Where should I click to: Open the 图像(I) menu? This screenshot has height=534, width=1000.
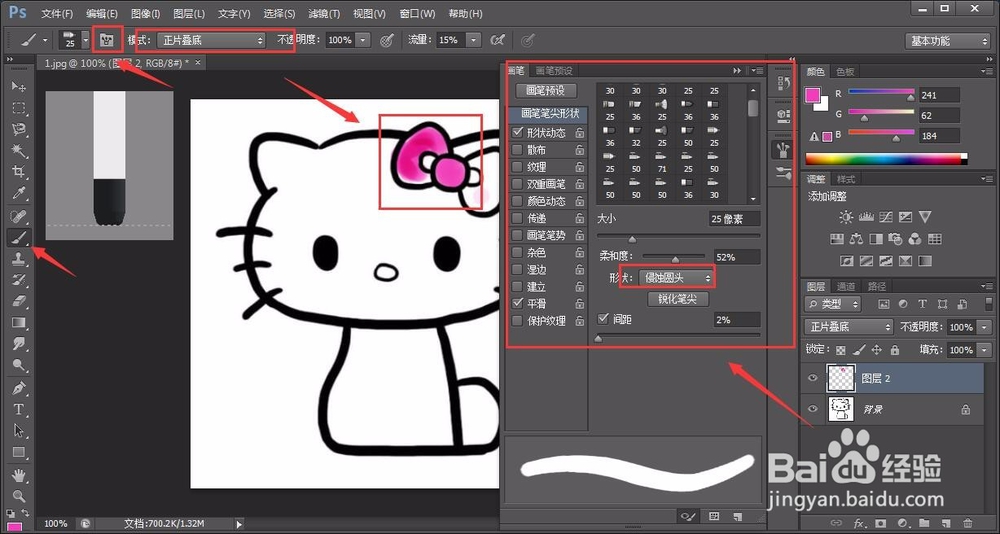coord(145,13)
